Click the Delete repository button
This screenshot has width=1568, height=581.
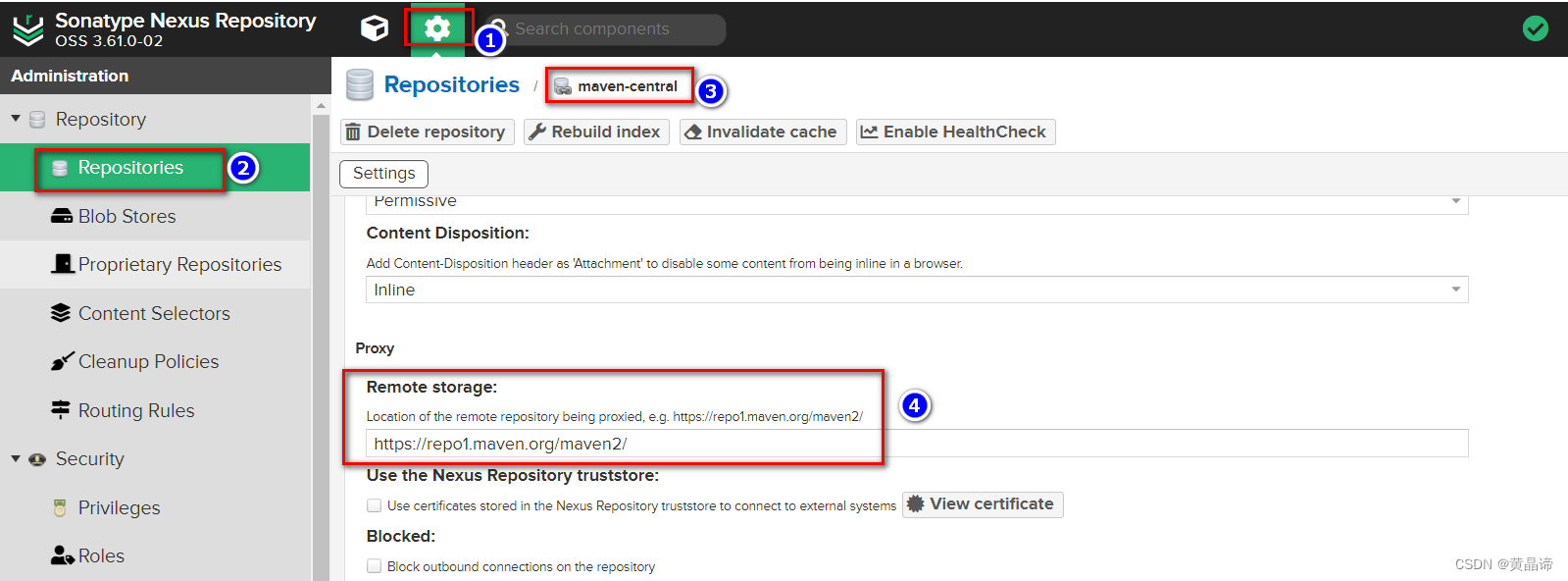(427, 132)
